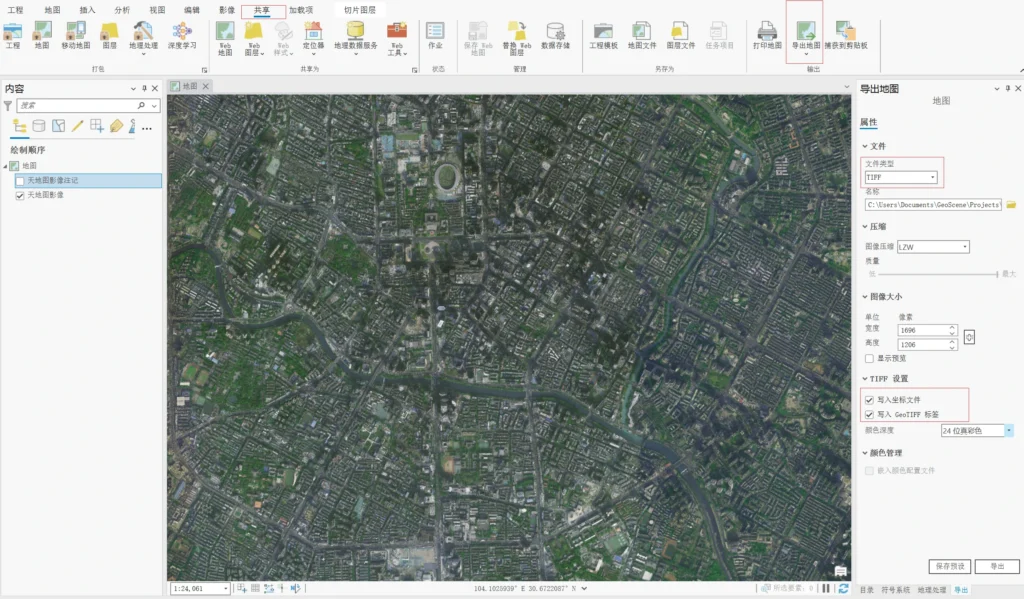Uncheck the 写入坐标文件 option

[868, 399]
